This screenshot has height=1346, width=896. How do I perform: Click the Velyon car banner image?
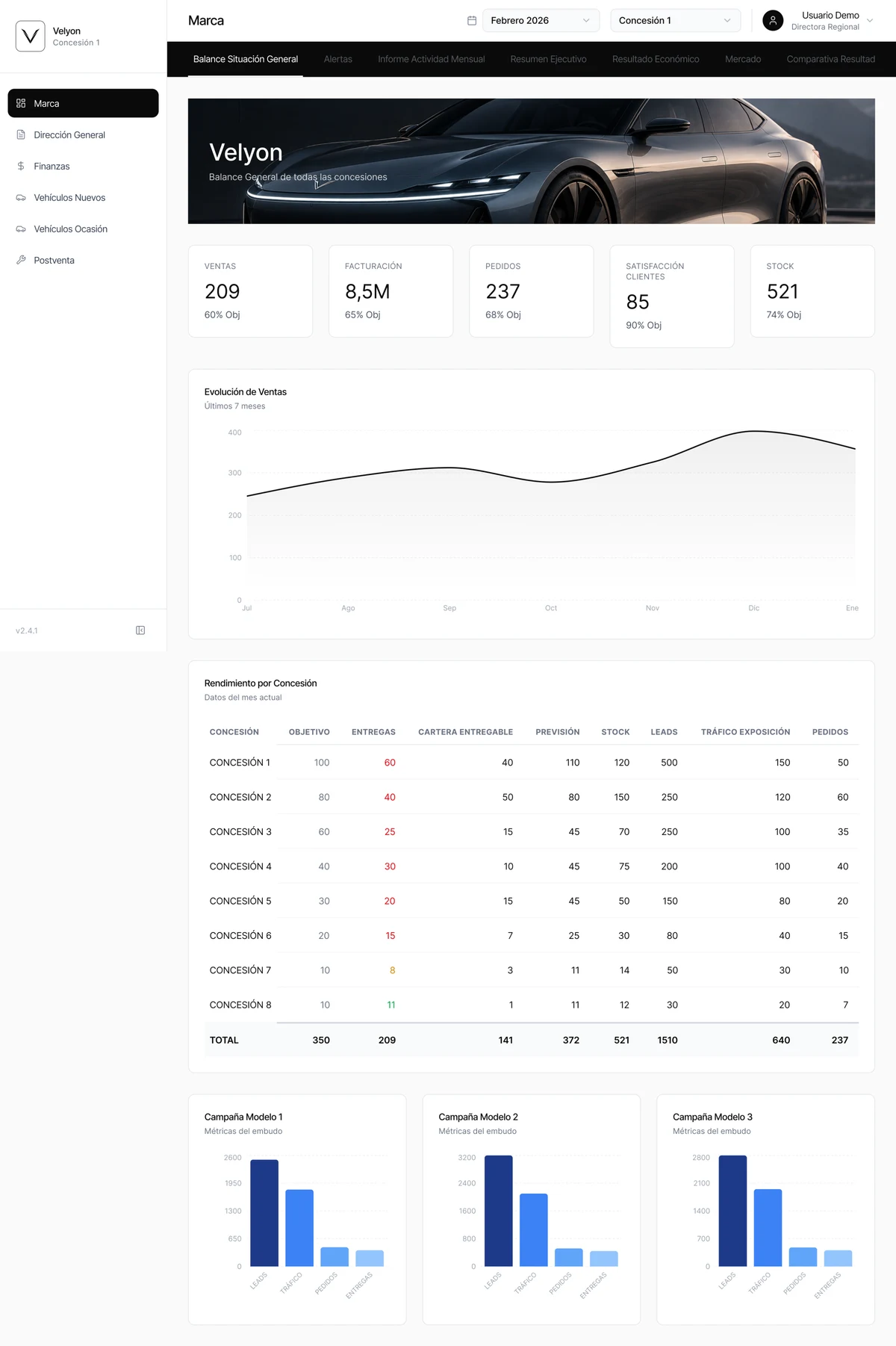tap(531, 161)
